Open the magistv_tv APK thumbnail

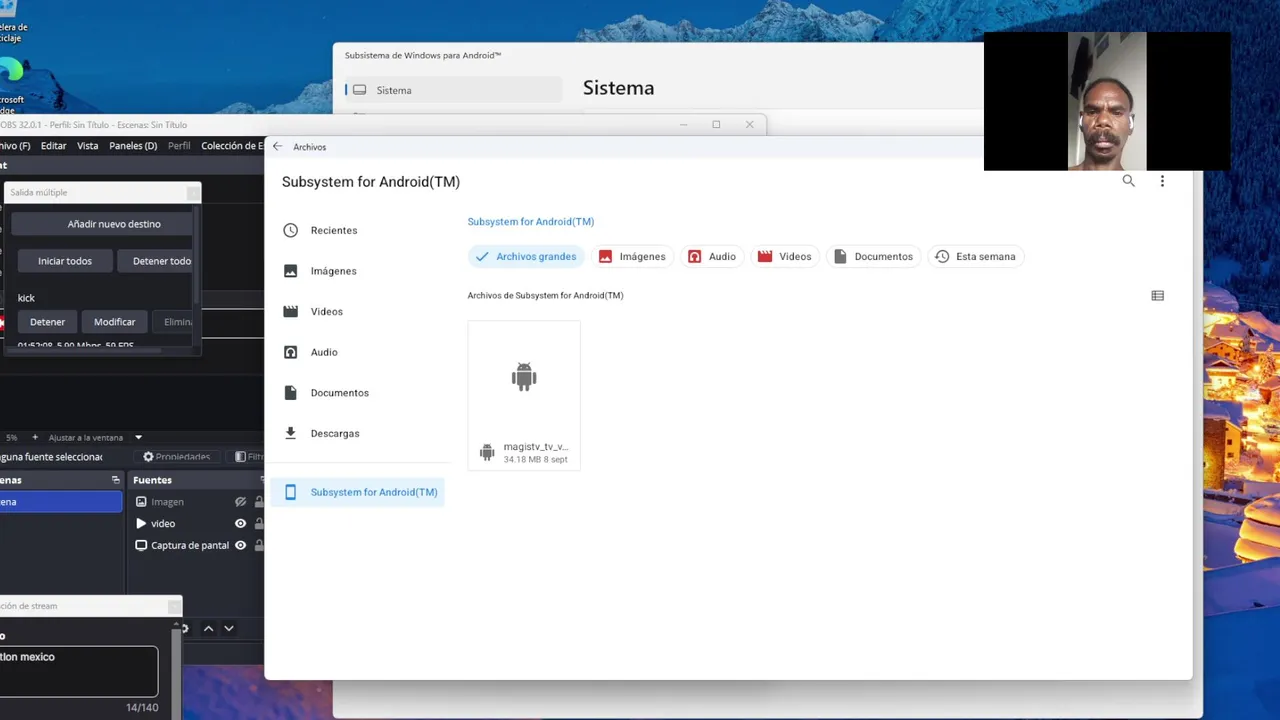pyautogui.click(x=524, y=377)
